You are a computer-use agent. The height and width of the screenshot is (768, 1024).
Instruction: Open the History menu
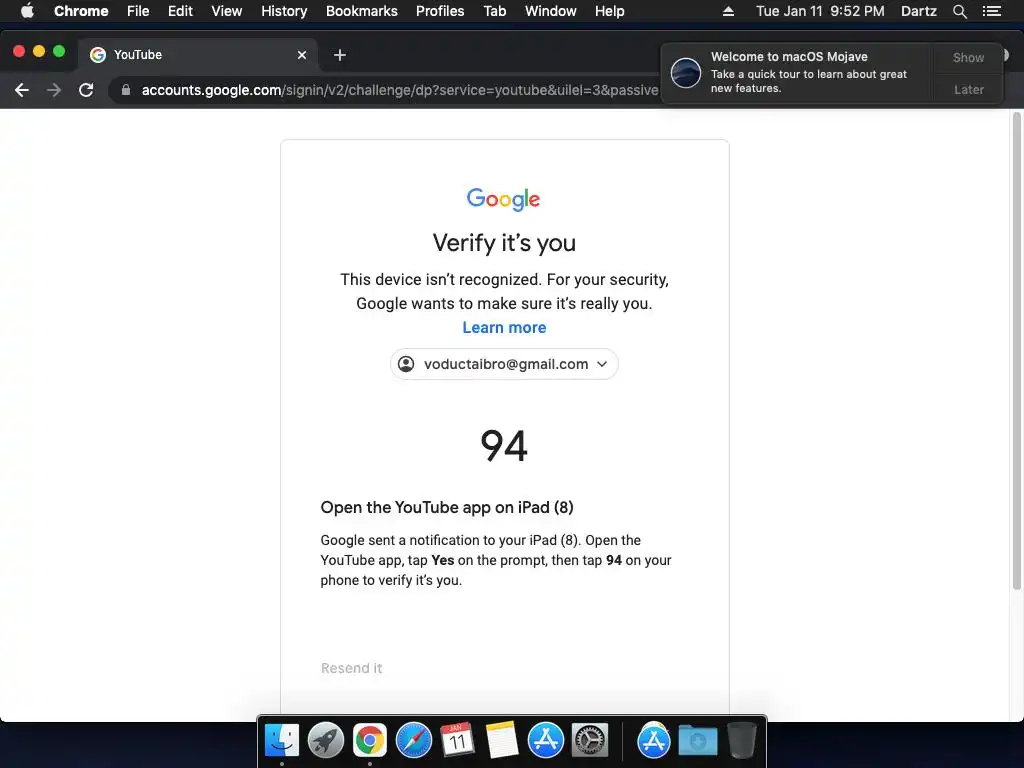tap(284, 11)
